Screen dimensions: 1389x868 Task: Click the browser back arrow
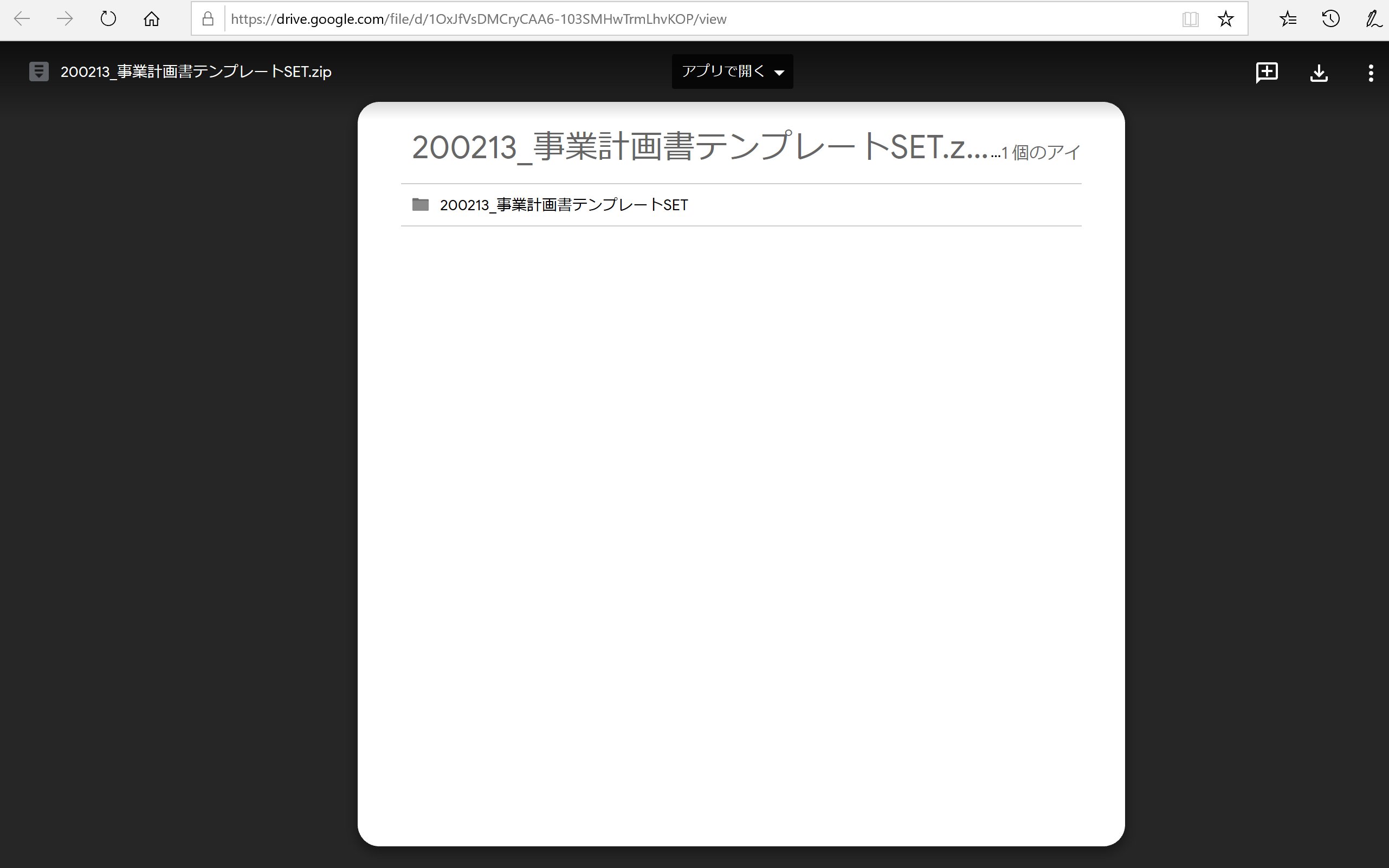click(22, 19)
